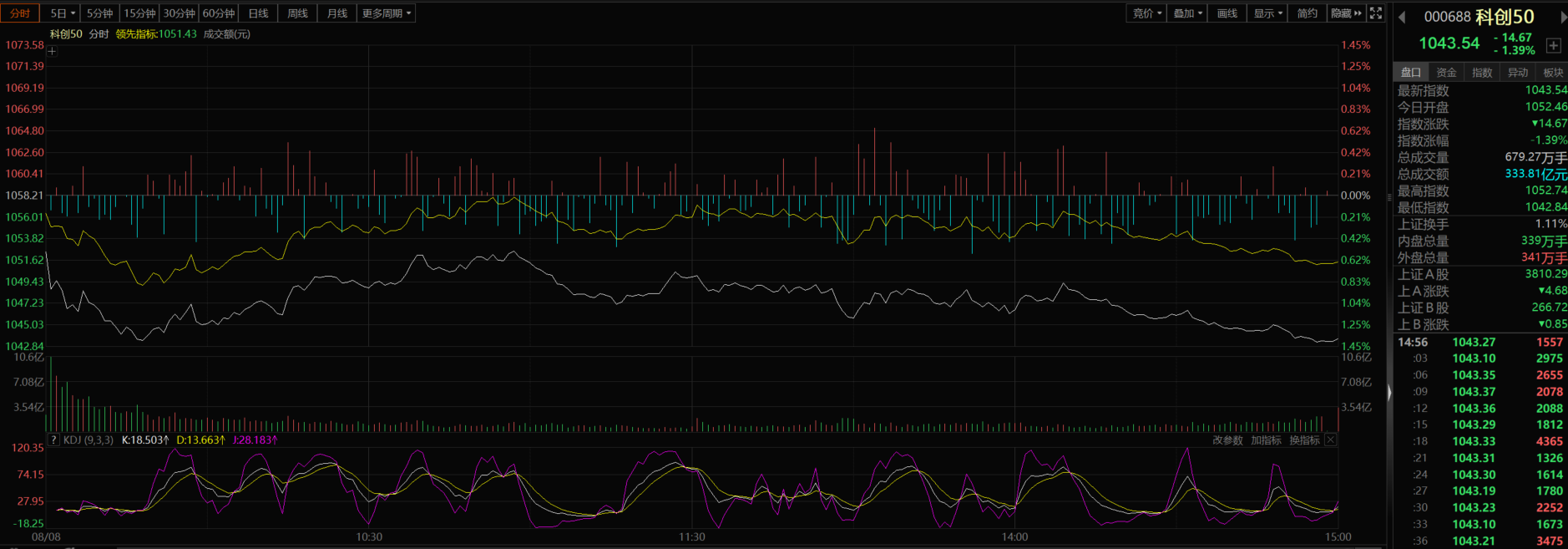This screenshot has height=549, width=1568.
Task: Go to previous stock arrow
Action: [x=1402, y=17]
